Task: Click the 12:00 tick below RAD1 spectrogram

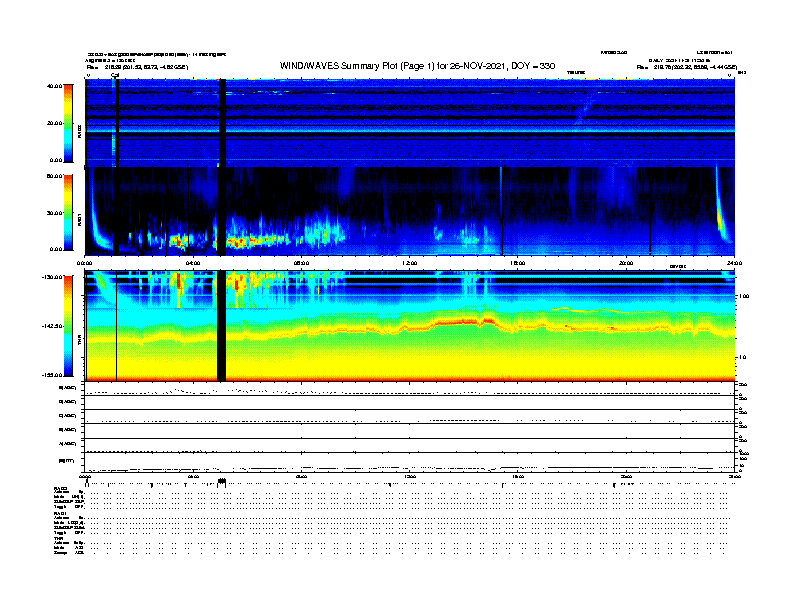Action: coord(410,263)
